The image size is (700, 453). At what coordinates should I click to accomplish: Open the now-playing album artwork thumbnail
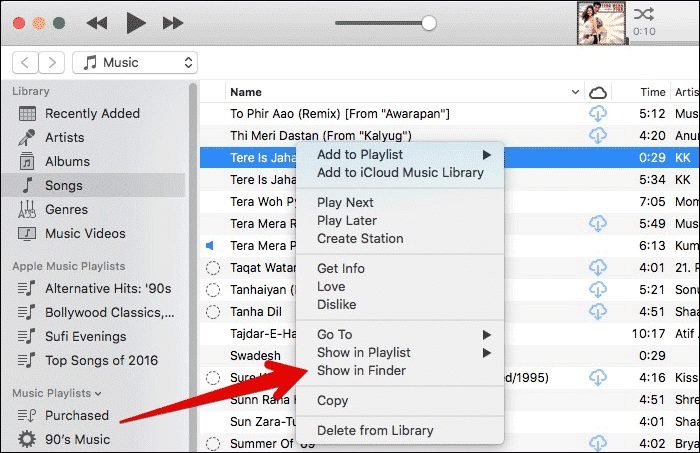click(601, 23)
